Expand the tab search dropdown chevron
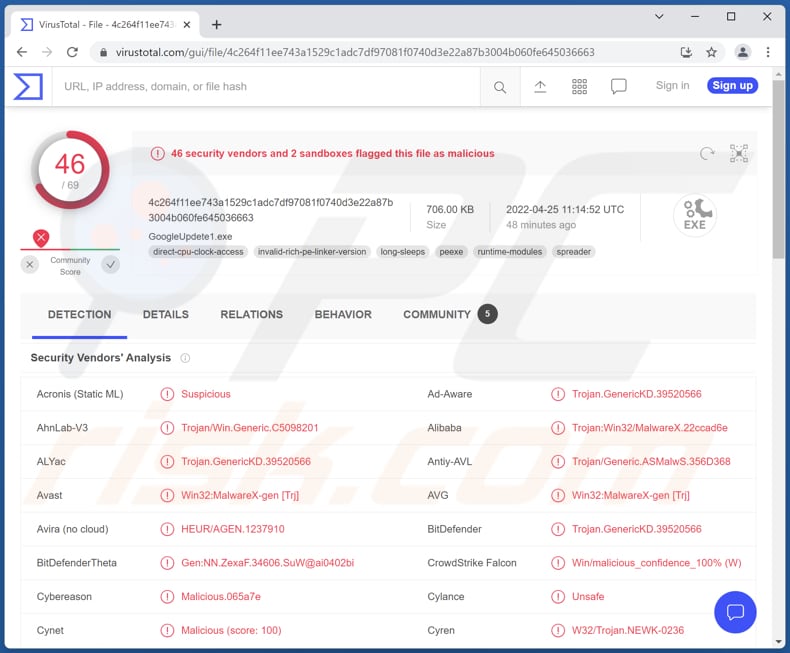This screenshot has width=790, height=653. [x=659, y=17]
